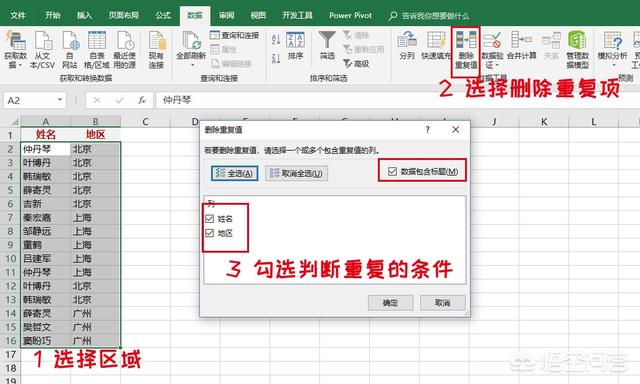Switch to the 插入 (Insert) tab

point(84,16)
